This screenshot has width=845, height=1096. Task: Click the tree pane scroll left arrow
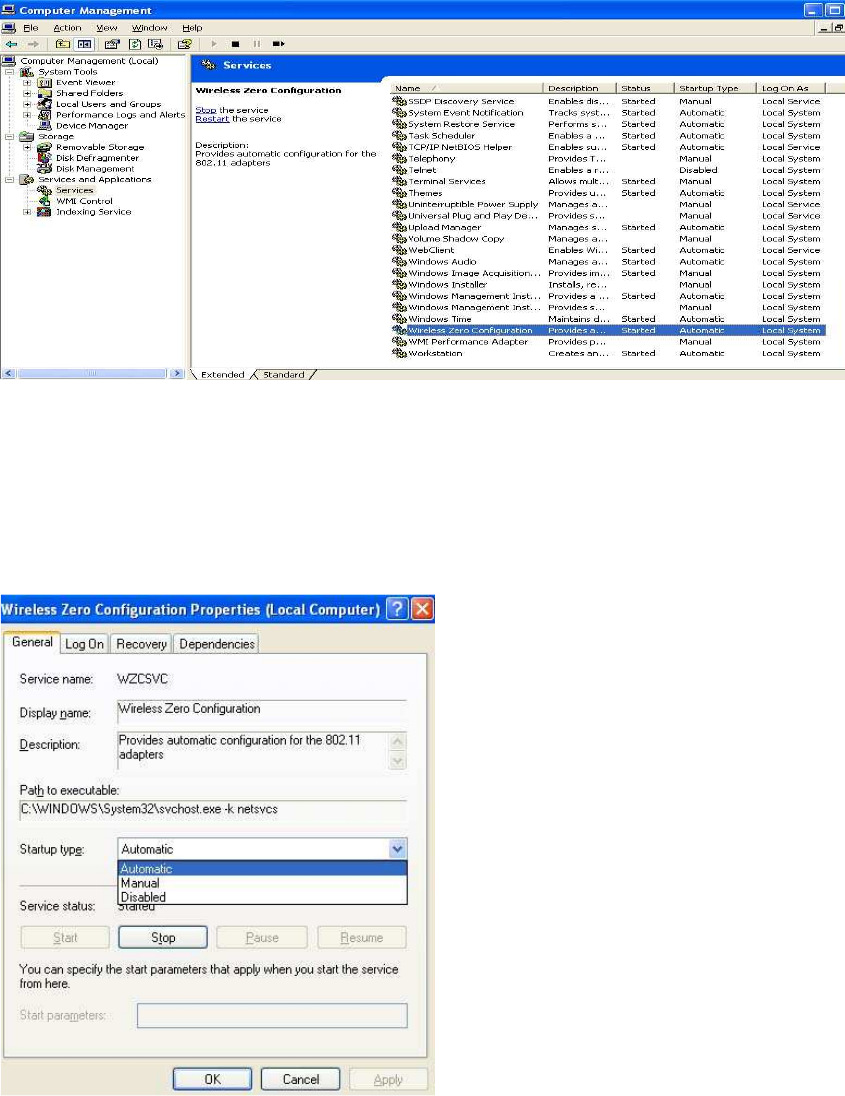tap(8, 374)
